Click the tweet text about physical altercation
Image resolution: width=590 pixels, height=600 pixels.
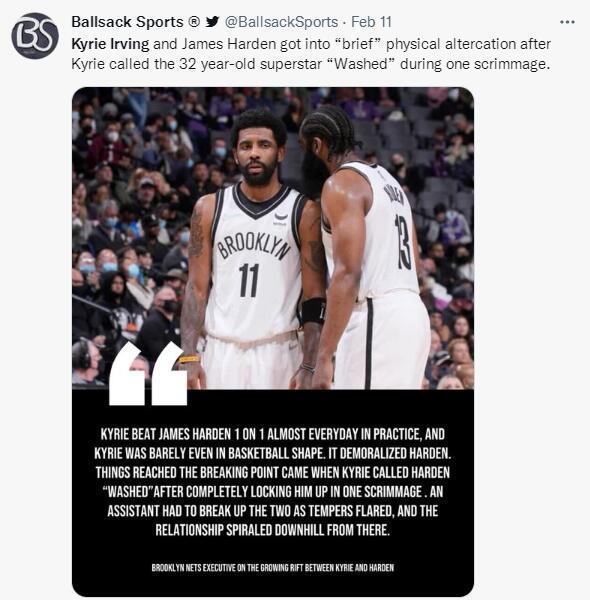(x=311, y=54)
